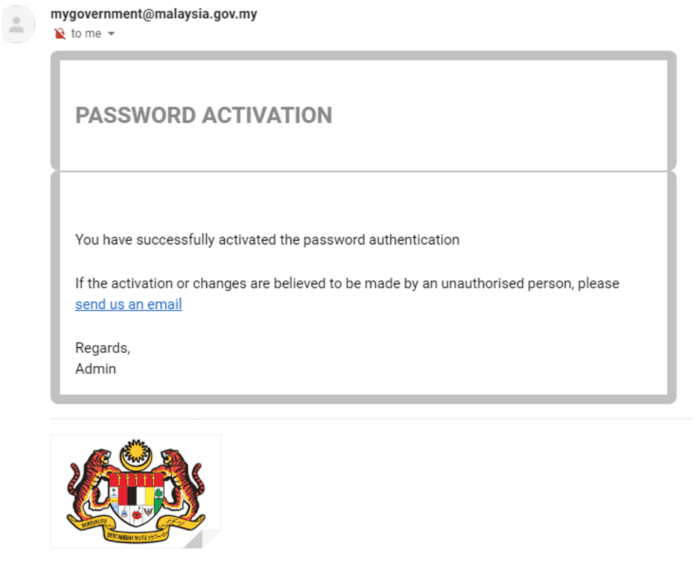This screenshot has height=575, width=700.
Task: Click the crescent and star atop crest
Action: 136,457
